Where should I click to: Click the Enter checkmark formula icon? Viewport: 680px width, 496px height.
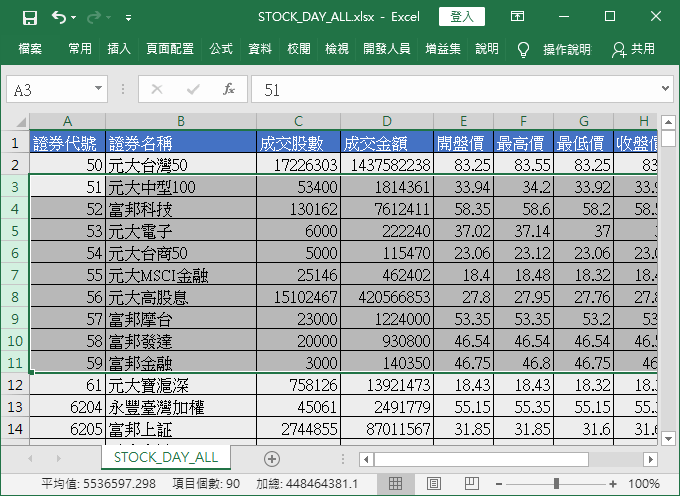[193, 90]
